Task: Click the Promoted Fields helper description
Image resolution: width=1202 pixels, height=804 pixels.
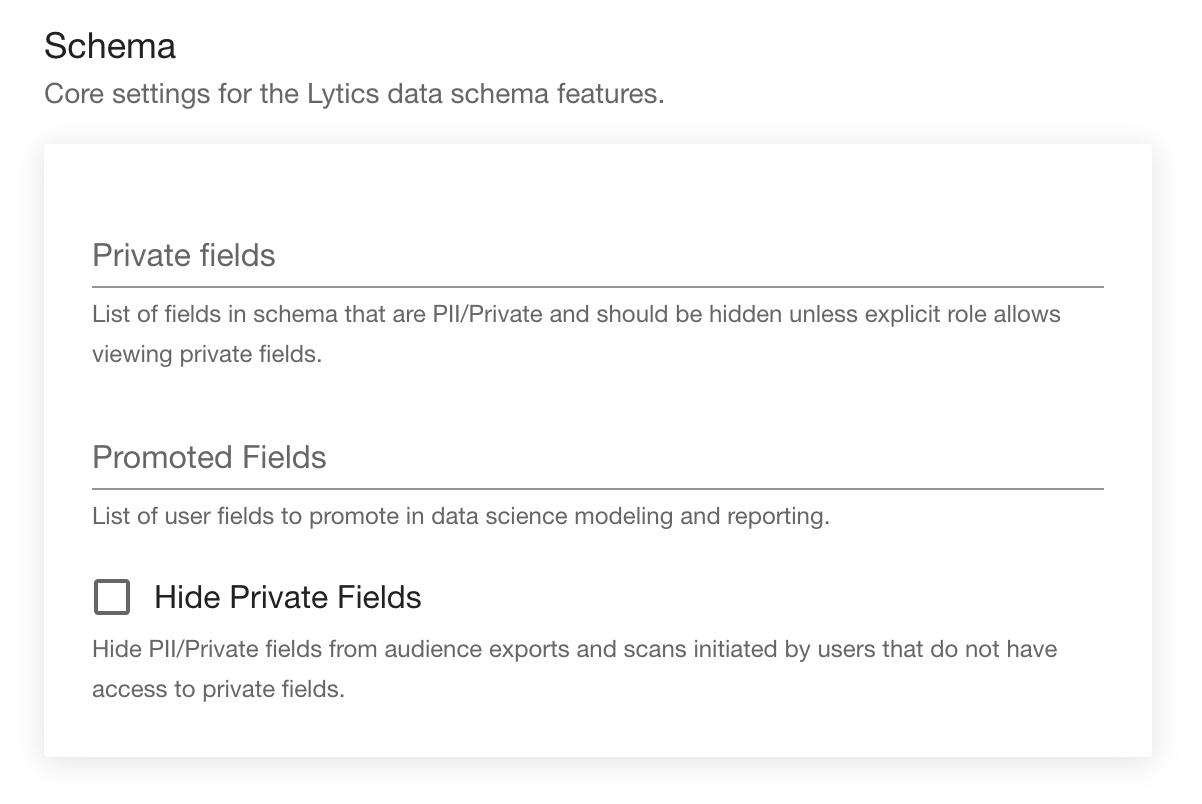Action: tap(460, 518)
